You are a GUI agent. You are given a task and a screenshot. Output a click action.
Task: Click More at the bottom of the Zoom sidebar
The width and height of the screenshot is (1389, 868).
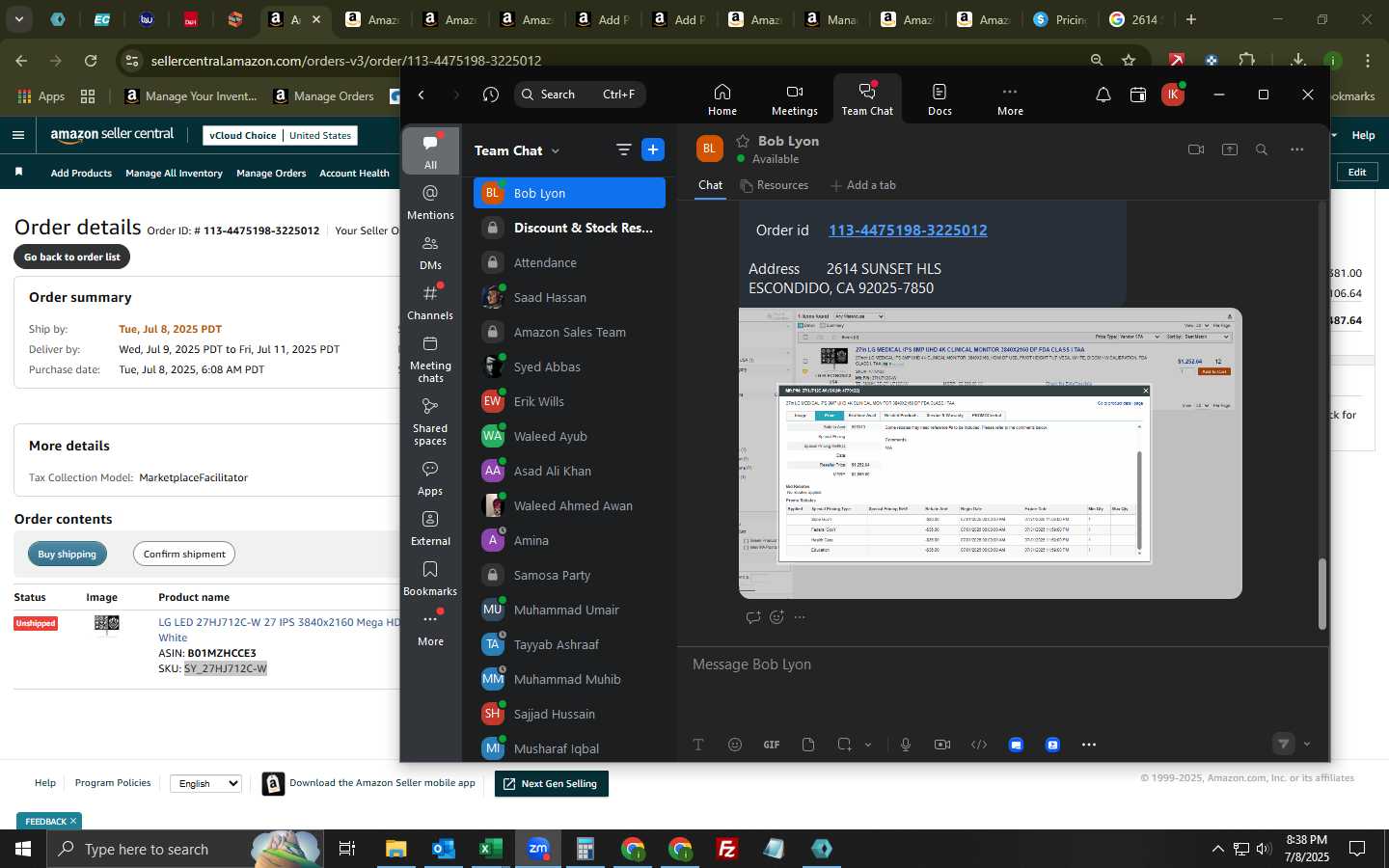click(x=430, y=629)
